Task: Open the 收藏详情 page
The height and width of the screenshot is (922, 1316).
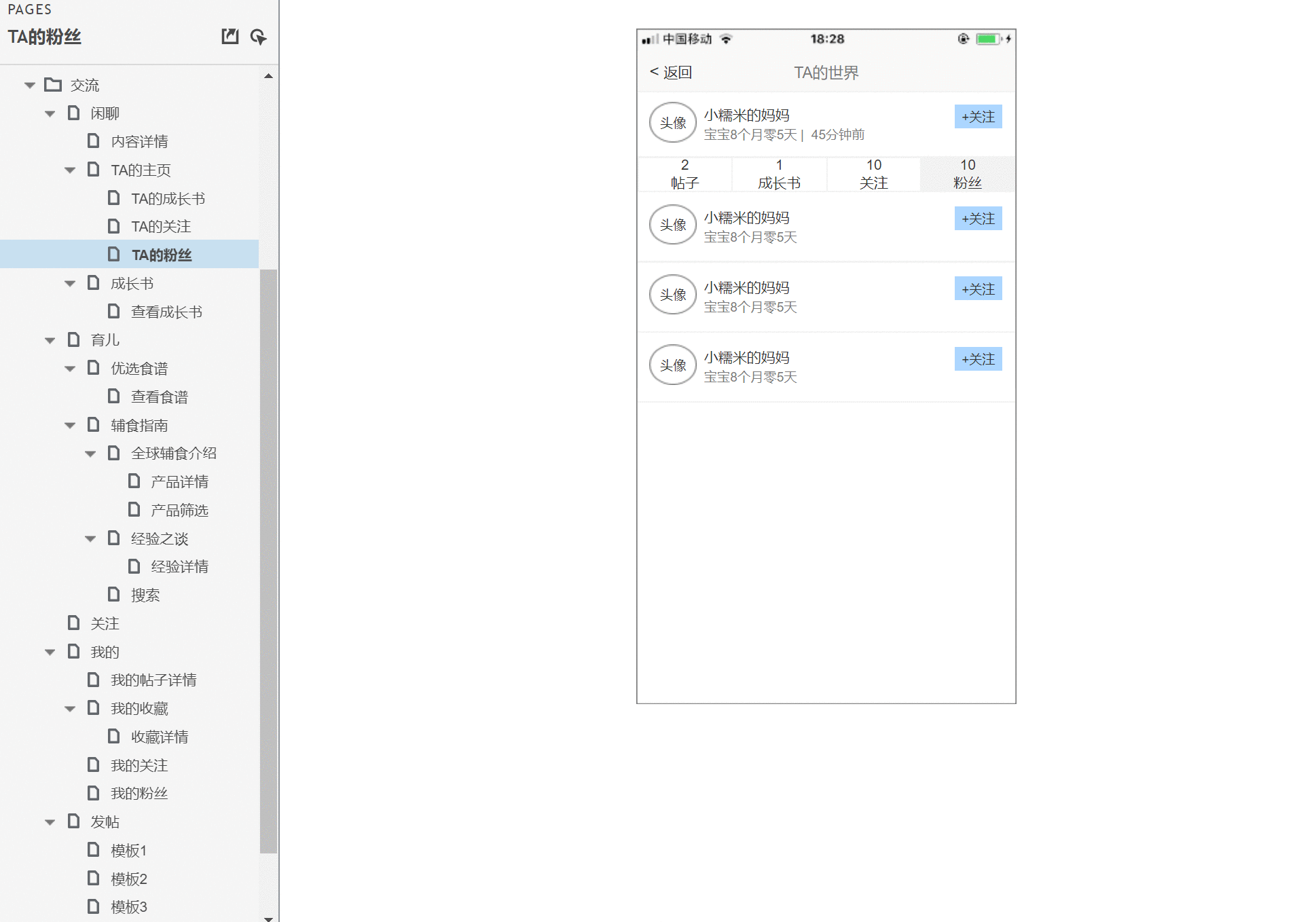Action: coord(160,737)
